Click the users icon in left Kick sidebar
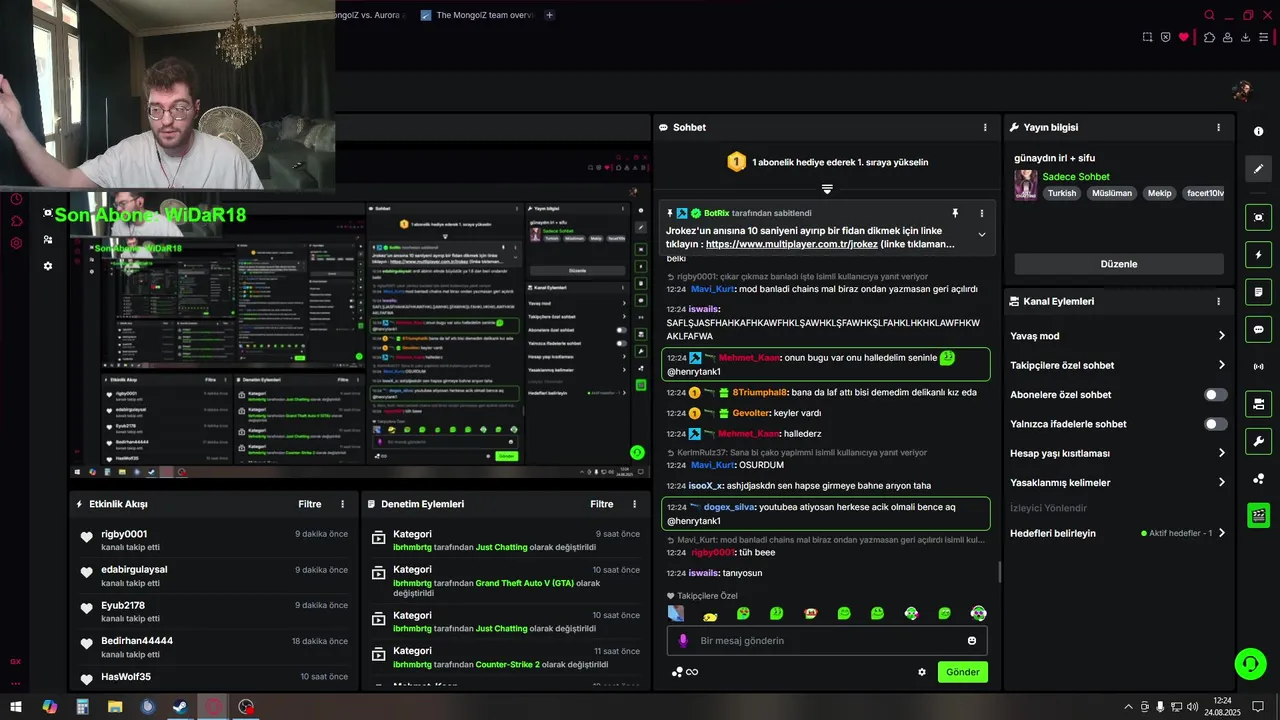Screen dimensions: 1280x720 coord(48,240)
